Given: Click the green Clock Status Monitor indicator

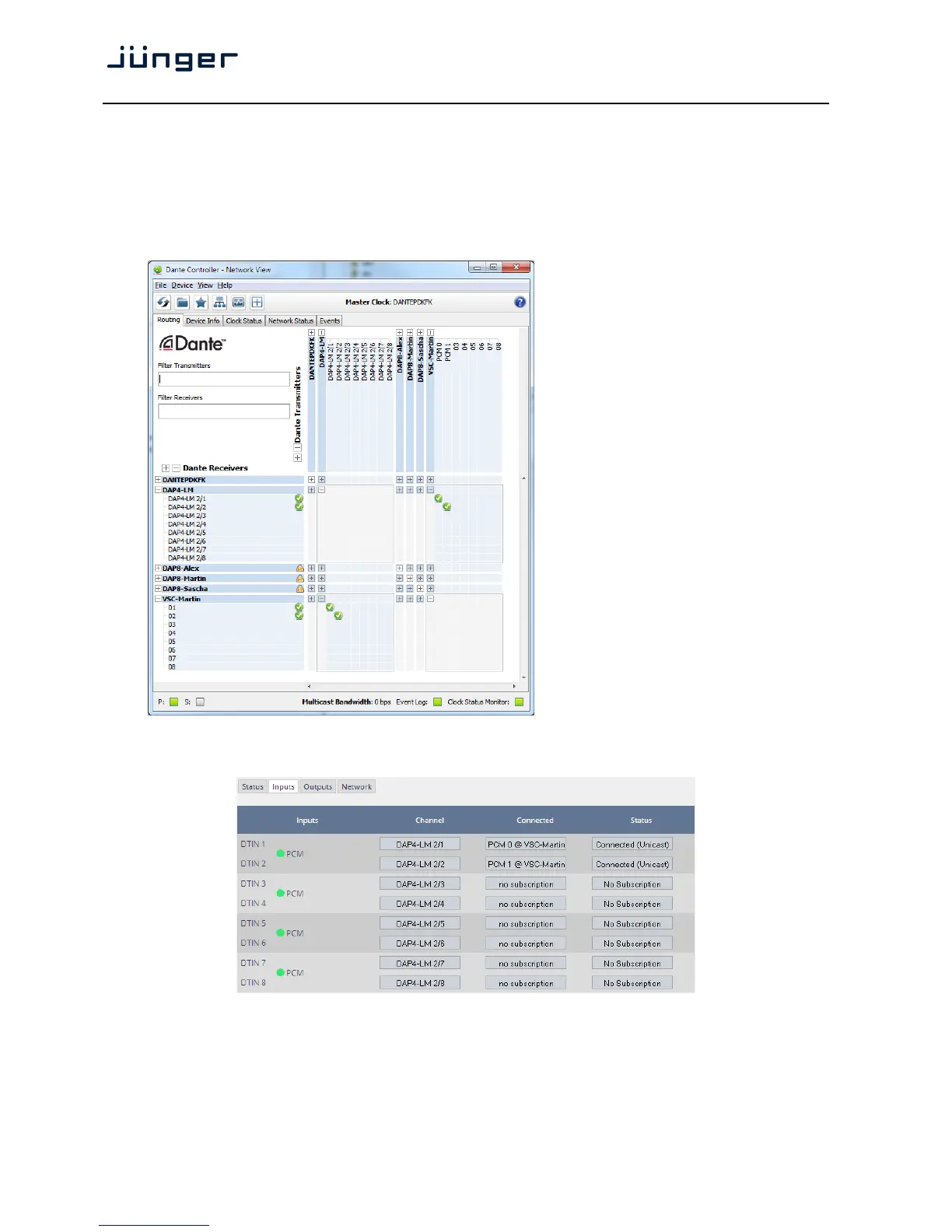Looking at the screenshot, I should tap(519, 702).
